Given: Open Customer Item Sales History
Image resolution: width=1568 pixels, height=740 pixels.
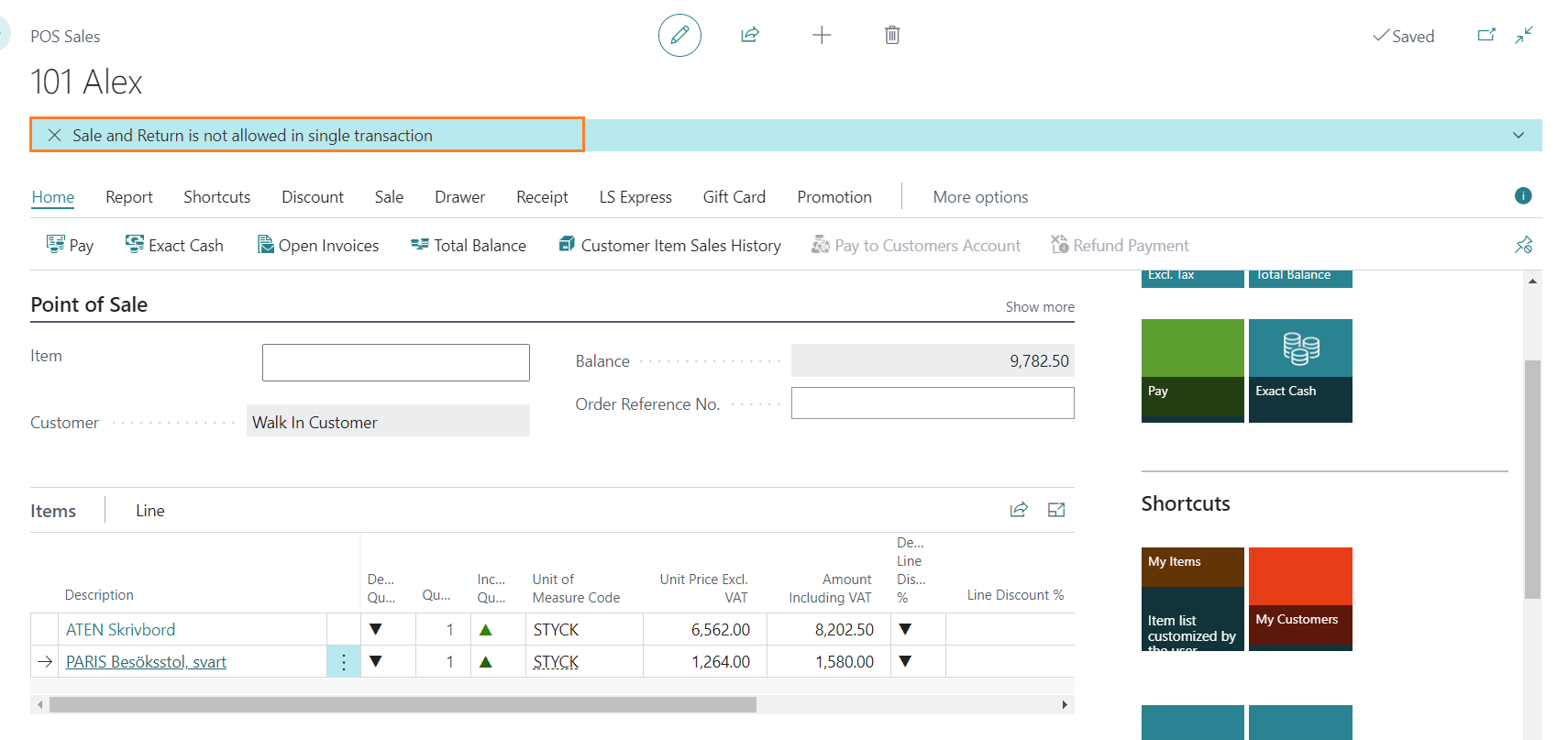Looking at the screenshot, I should click(670, 245).
